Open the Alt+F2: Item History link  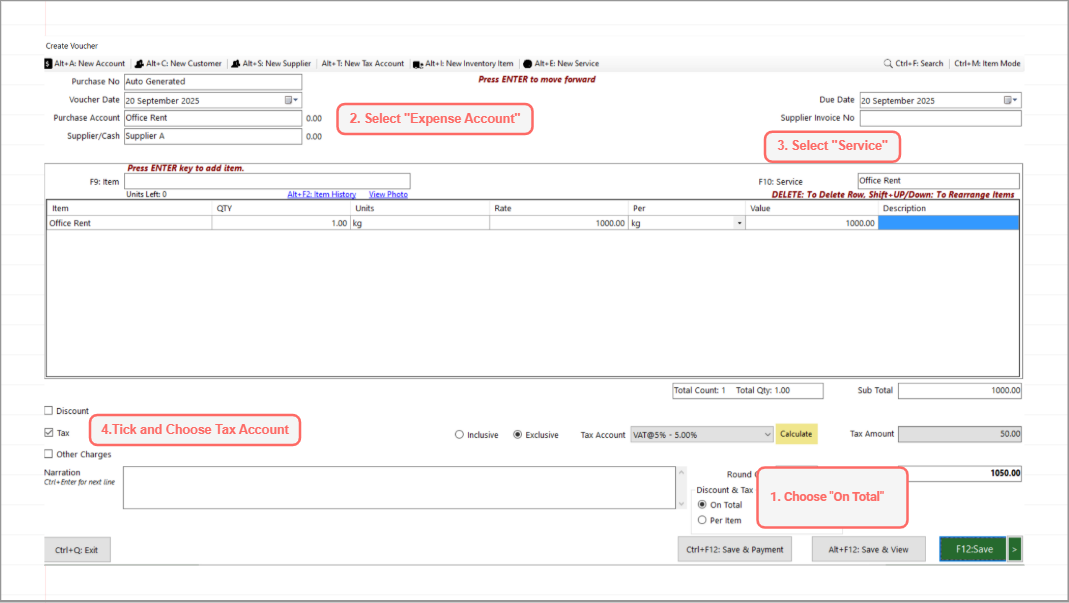click(322, 194)
